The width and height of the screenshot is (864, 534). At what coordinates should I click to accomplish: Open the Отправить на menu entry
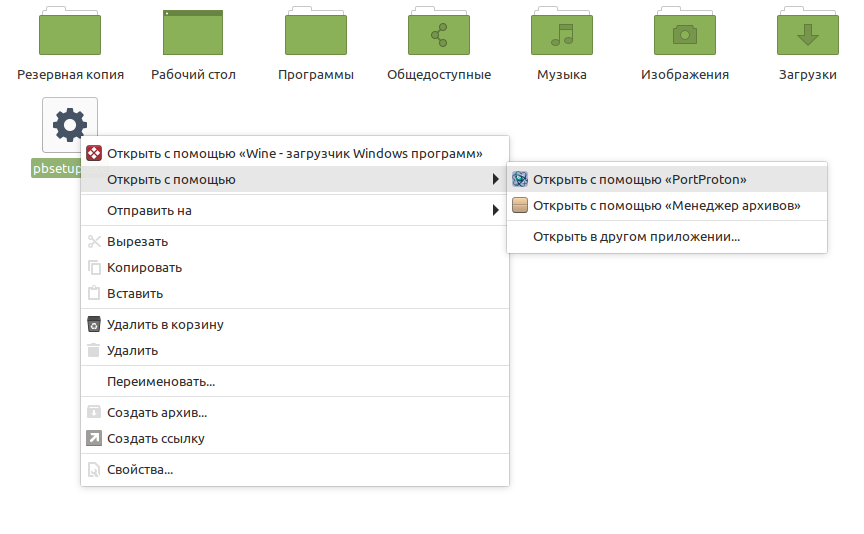click(295, 210)
